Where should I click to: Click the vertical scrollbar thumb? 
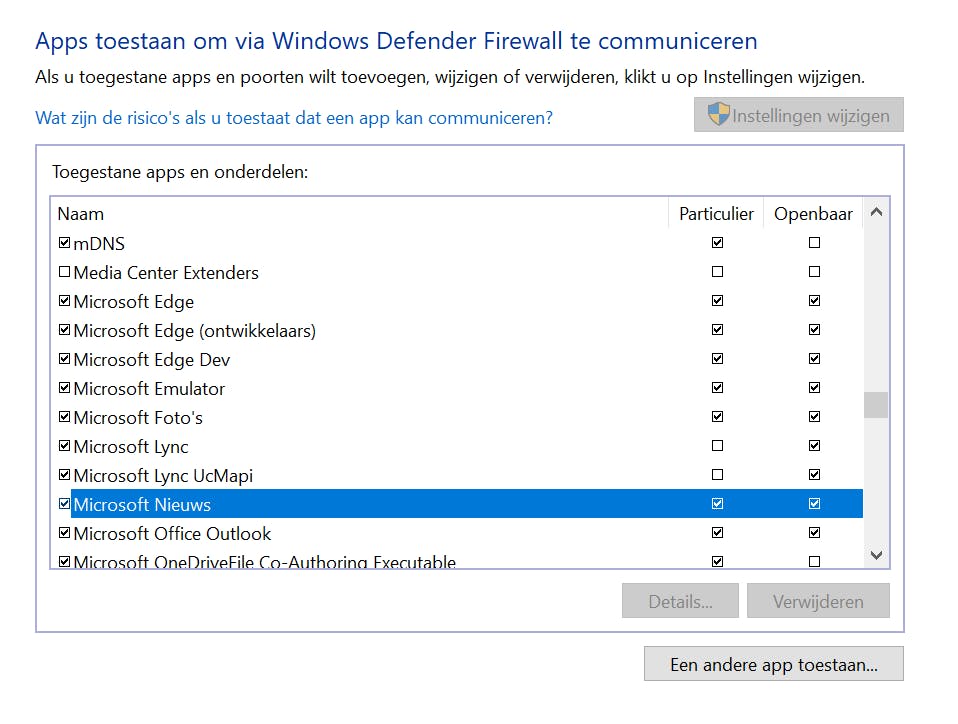pyautogui.click(x=876, y=404)
